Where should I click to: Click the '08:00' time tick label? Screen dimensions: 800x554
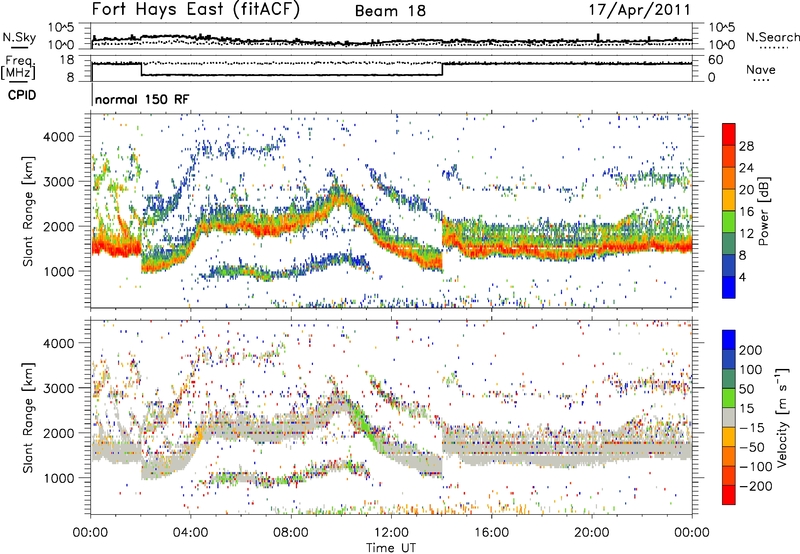click(x=290, y=533)
